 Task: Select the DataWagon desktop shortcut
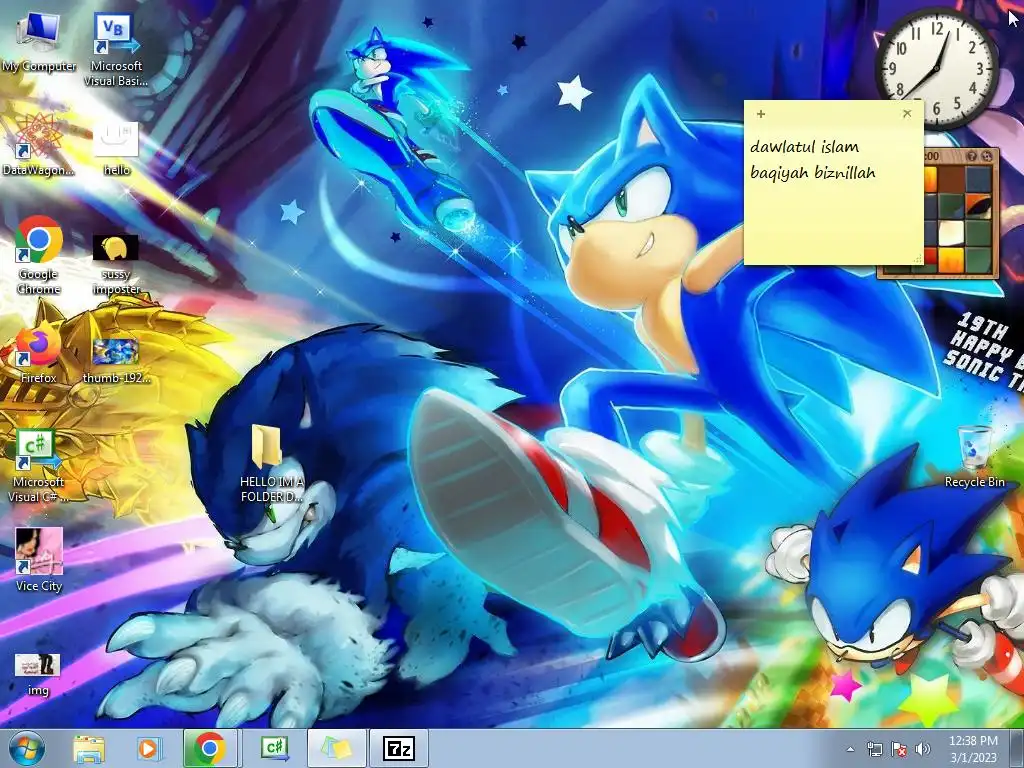38,145
